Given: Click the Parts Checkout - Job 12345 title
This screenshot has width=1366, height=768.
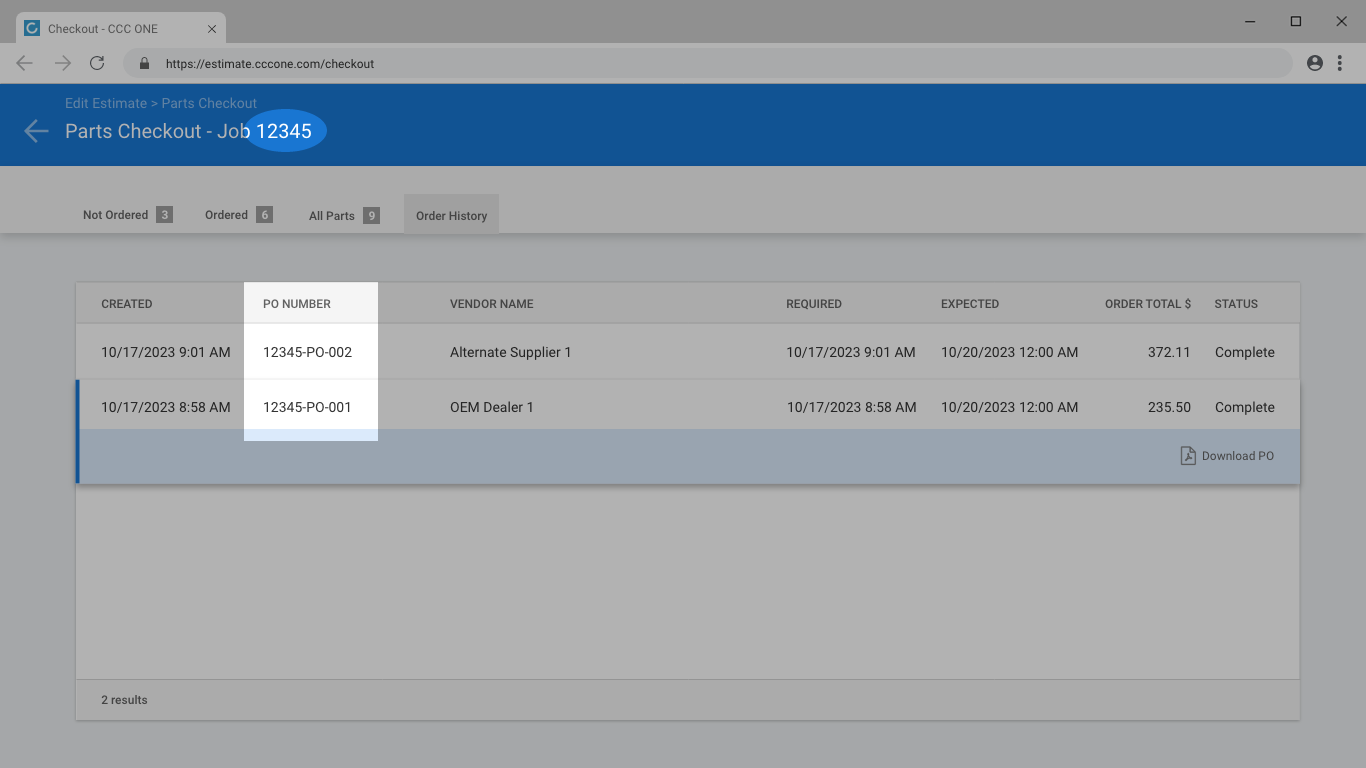Looking at the screenshot, I should (188, 131).
